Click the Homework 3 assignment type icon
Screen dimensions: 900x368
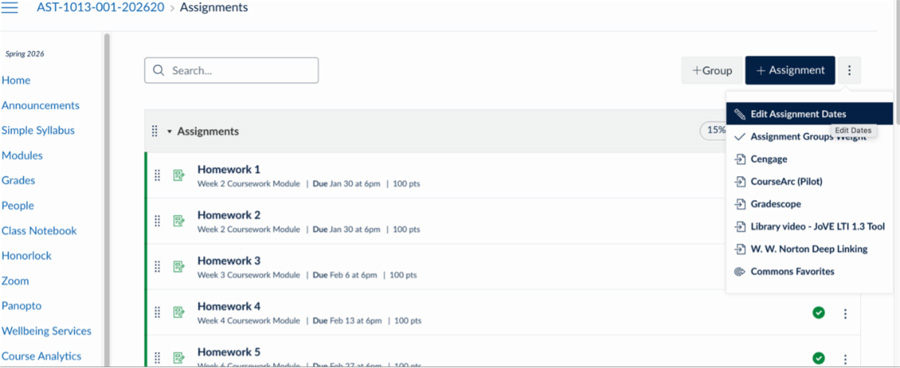click(179, 266)
